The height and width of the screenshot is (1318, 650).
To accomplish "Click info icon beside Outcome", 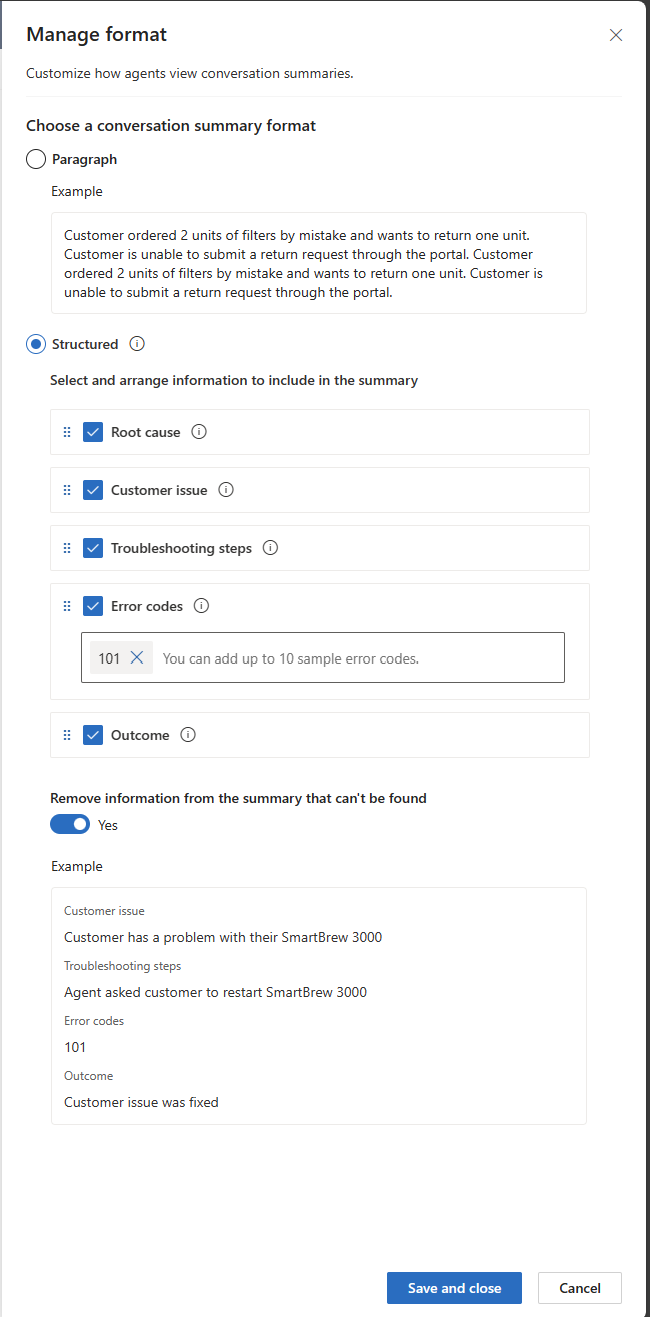I will pyautogui.click(x=188, y=735).
